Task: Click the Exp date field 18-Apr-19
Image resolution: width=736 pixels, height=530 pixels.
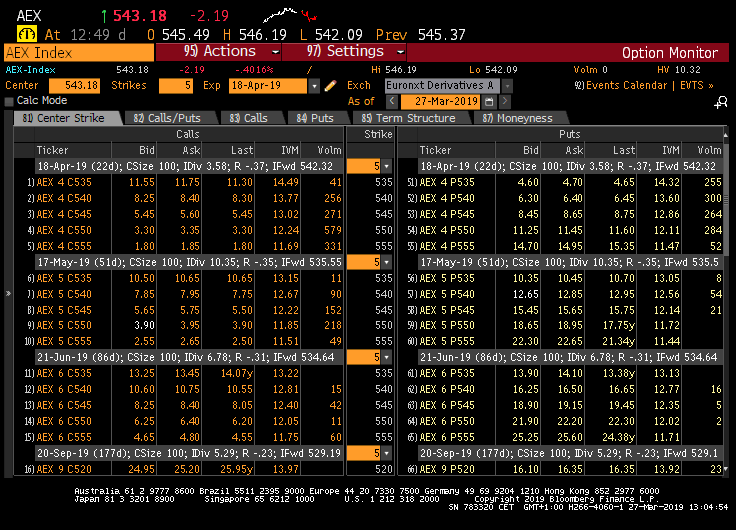Action: click(268, 86)
